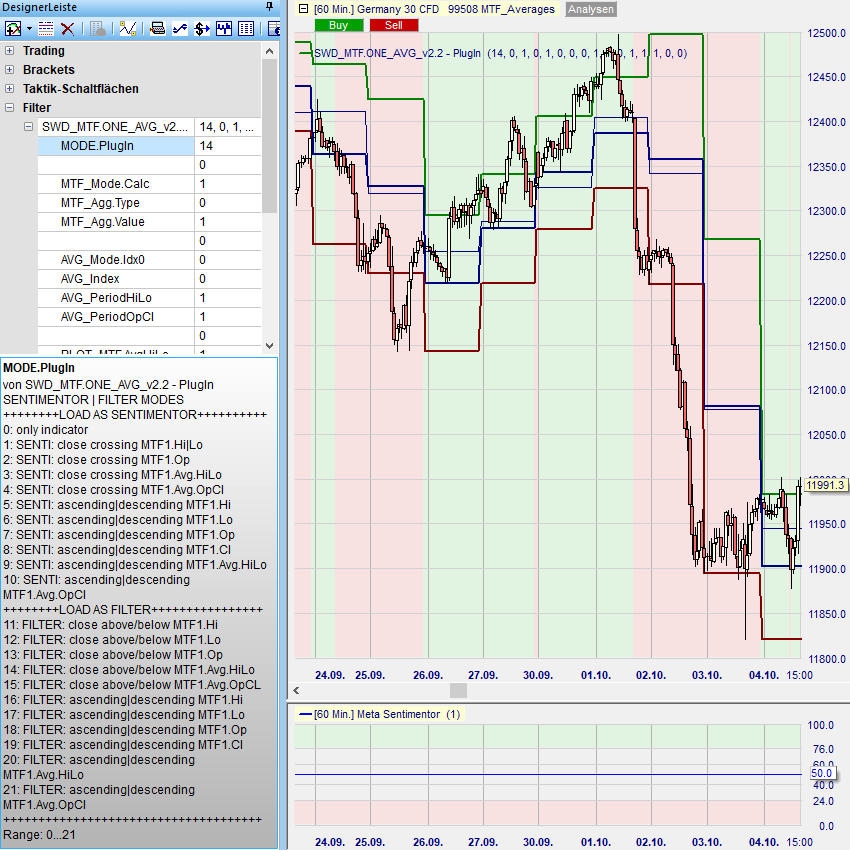
Task: Click the chart's left scroll arrow
Action: click(x=296, y=690)
